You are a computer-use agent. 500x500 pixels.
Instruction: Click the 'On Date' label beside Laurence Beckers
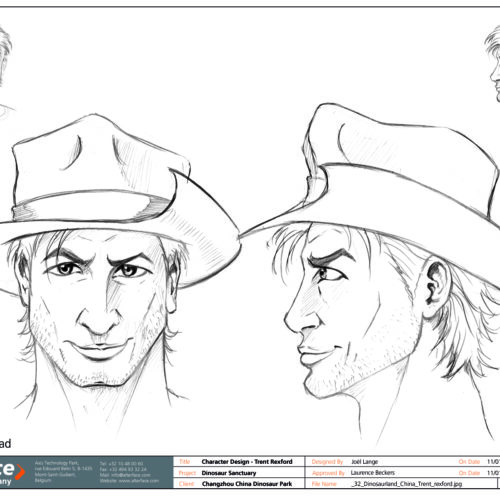[x=469, y=473]
